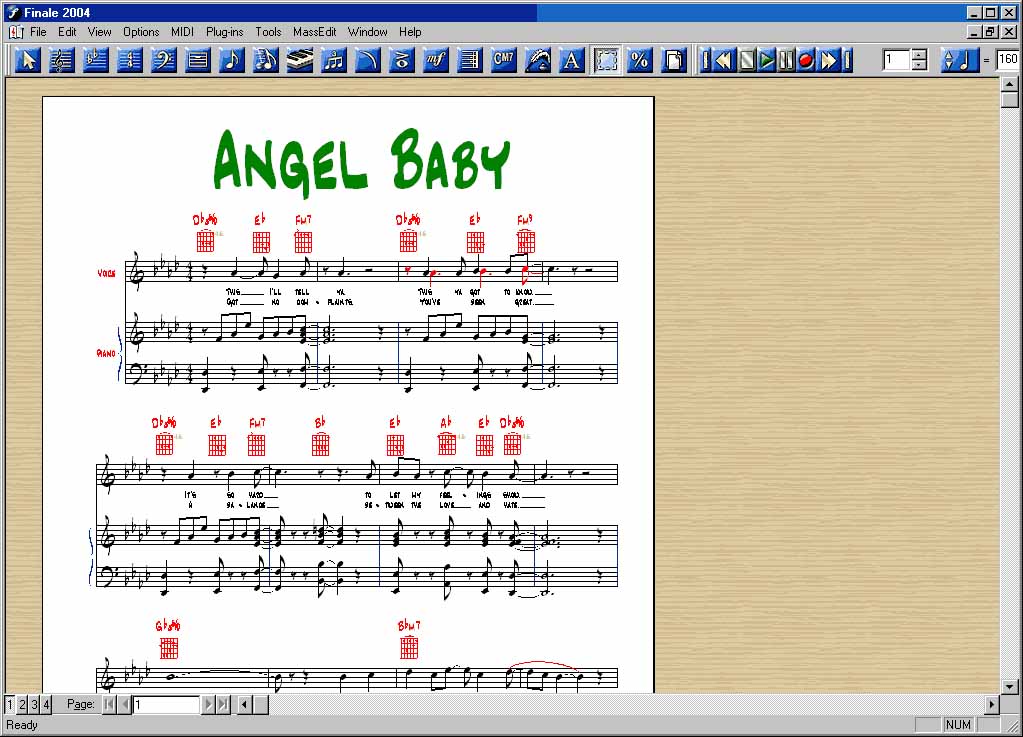Click the tempo value field showing 160
1023x737 pixels.
[1008, 60]
